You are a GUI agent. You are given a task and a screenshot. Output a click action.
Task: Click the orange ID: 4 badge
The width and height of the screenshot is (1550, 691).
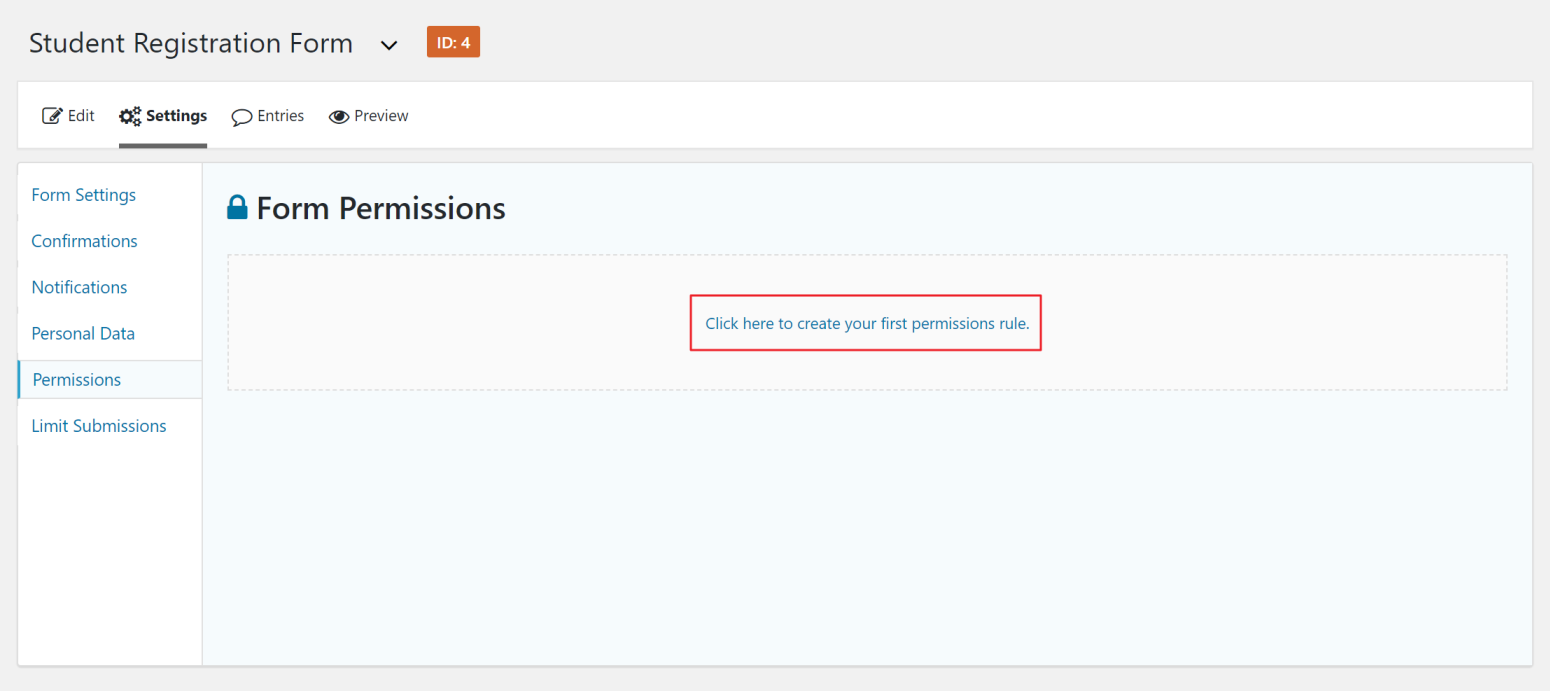453,42
